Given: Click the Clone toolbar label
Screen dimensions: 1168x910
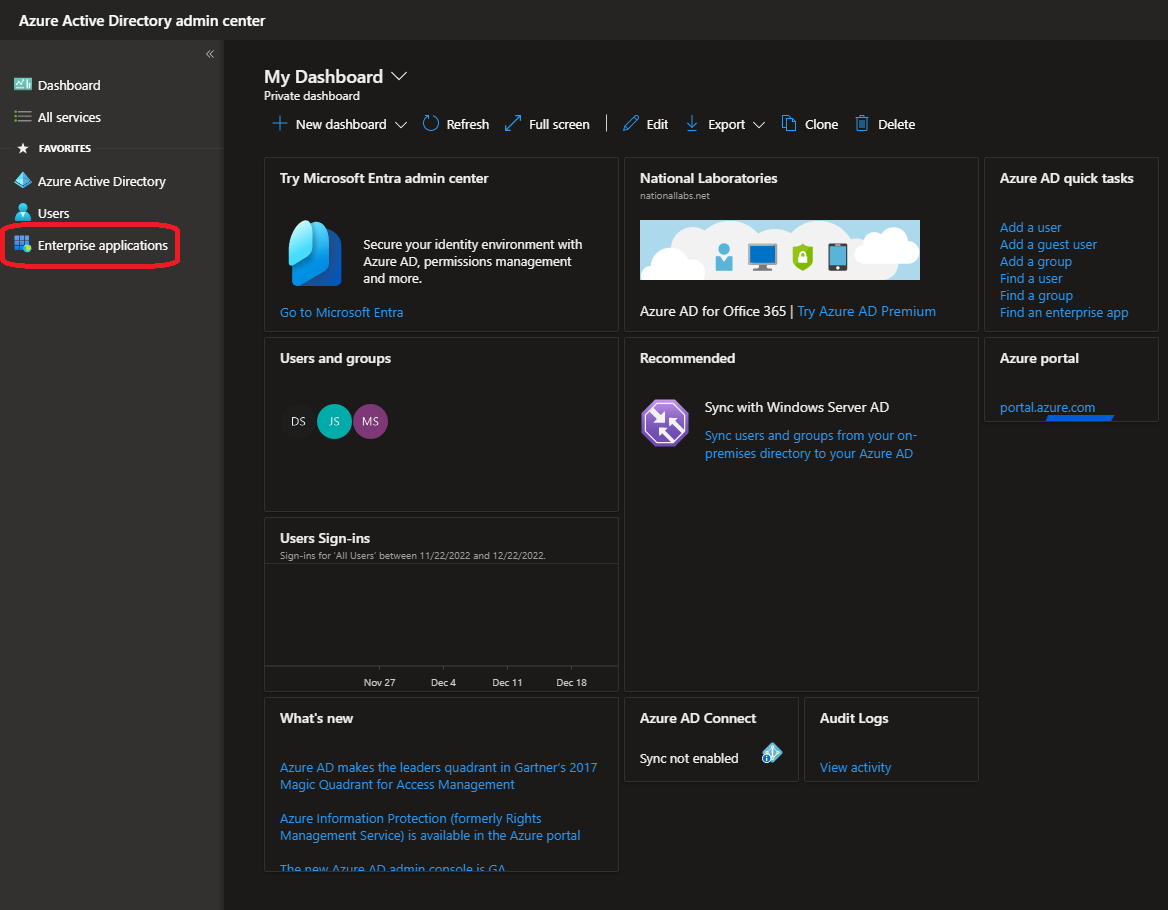Looking at the screenshot, I should click(x=821, y=124).
